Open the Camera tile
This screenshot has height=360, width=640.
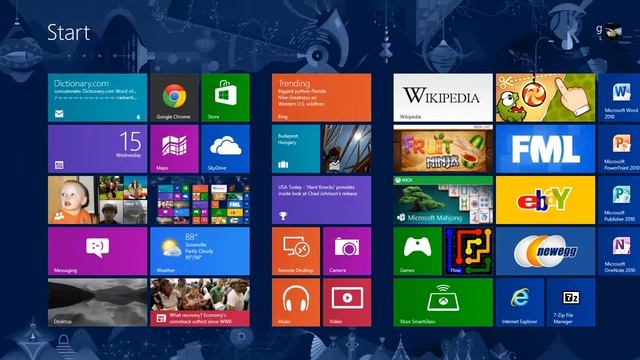pos(347,251)
